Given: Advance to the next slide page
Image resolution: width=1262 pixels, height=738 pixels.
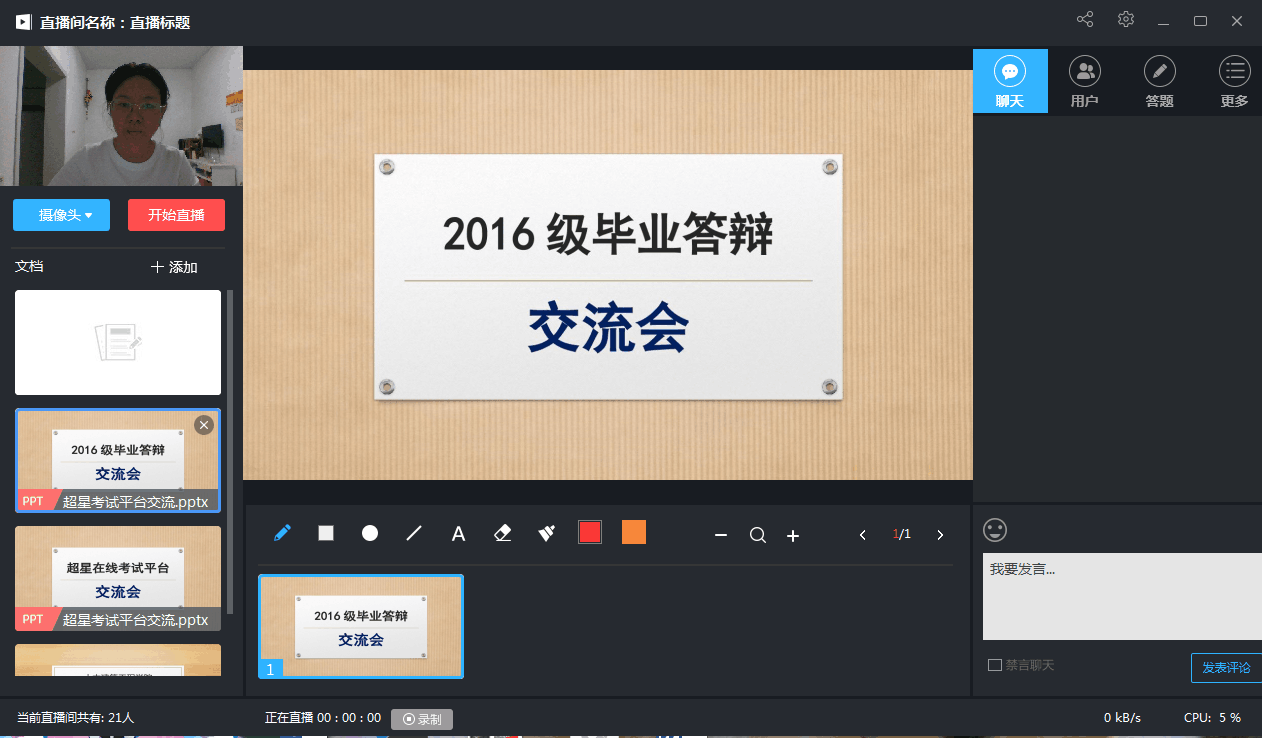Looking at the screenshot, I should pyautogui.click(x=939, y=535).
